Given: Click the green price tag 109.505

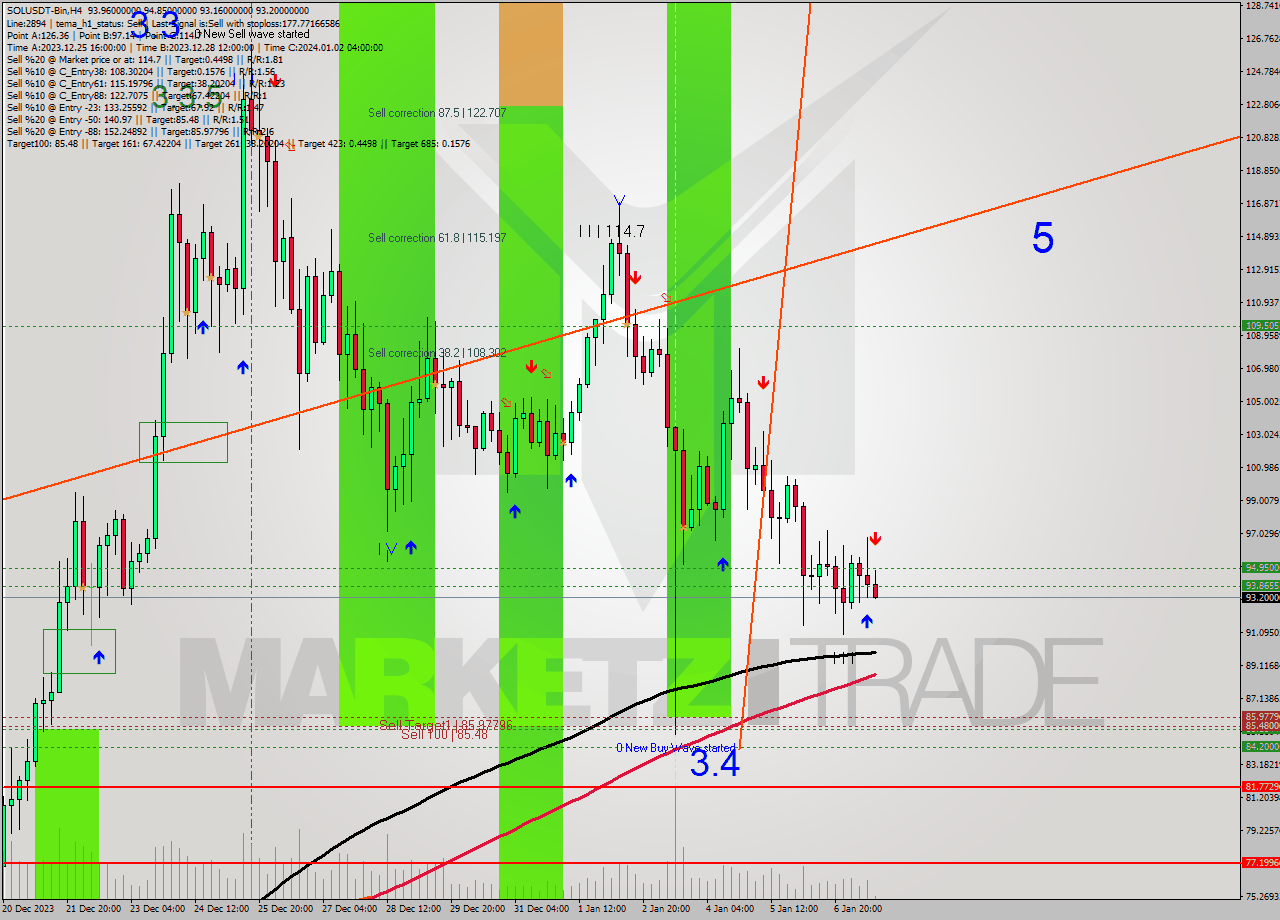Looking at the screenshot, I should point(1260,325).
